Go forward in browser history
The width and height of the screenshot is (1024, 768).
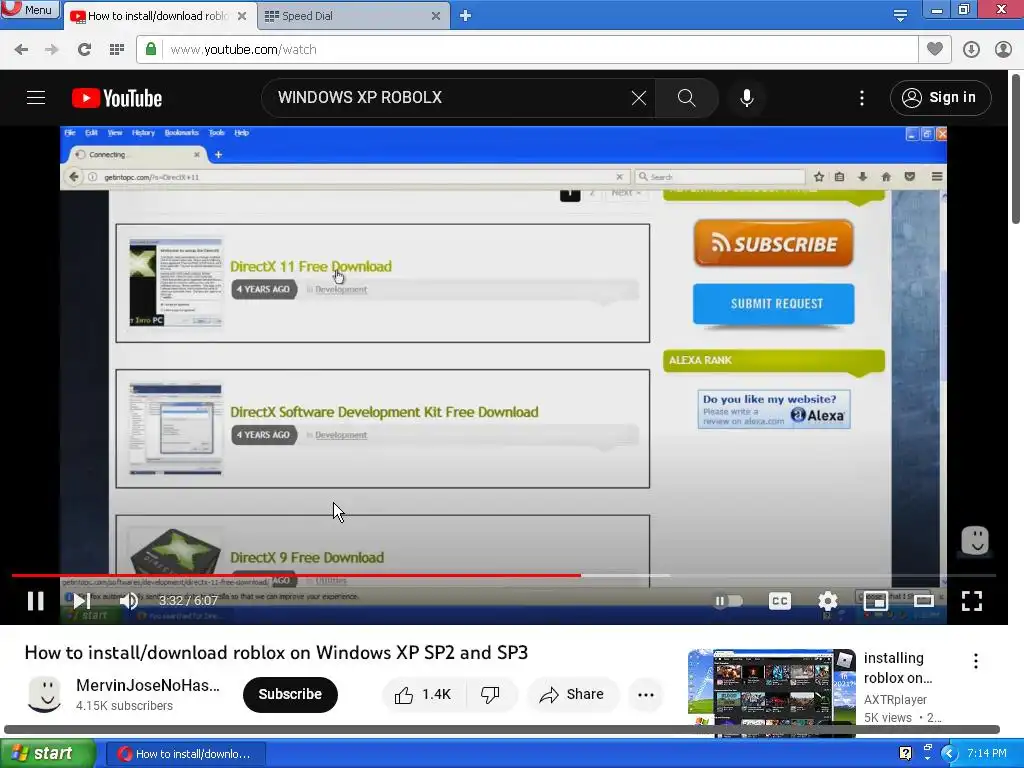(x=52, y=50)
